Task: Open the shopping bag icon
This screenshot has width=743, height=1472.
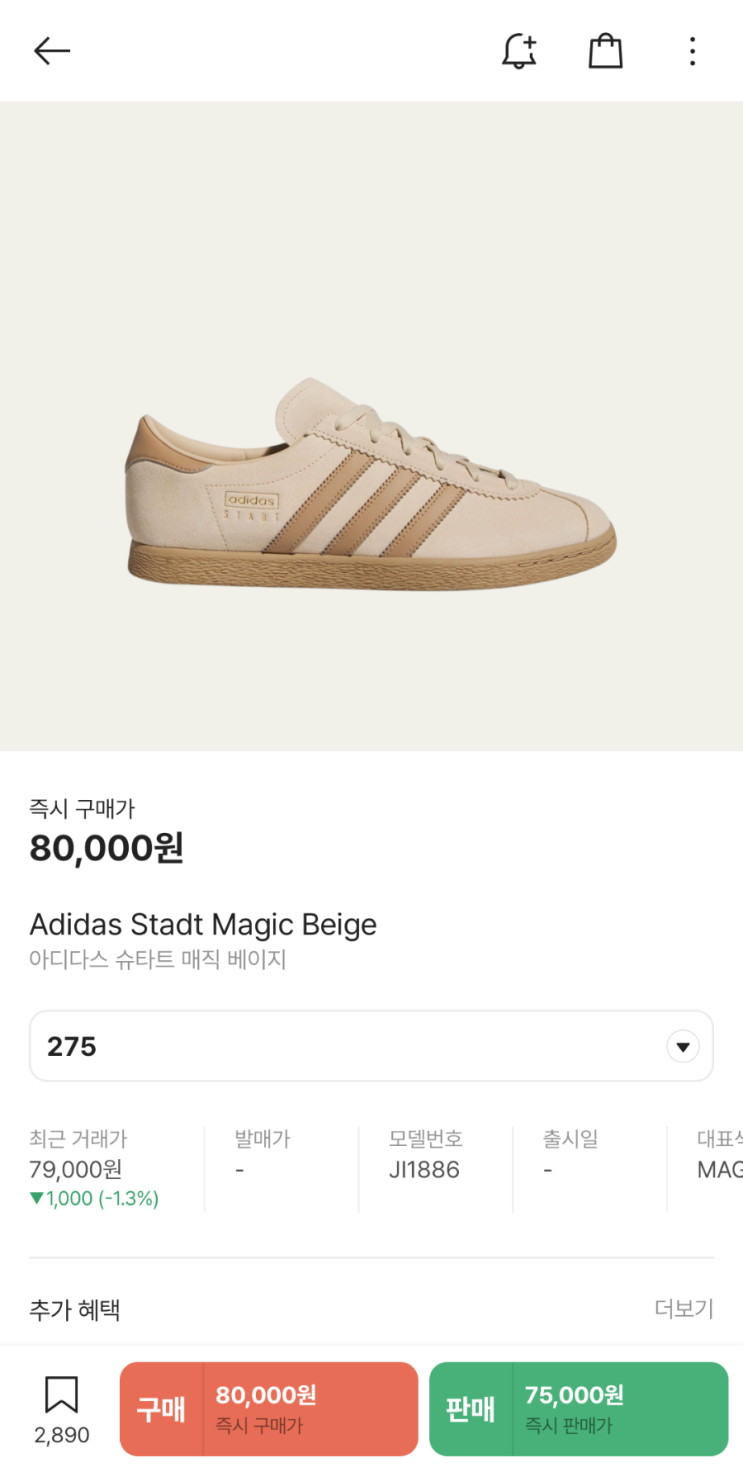Action: 605,51
